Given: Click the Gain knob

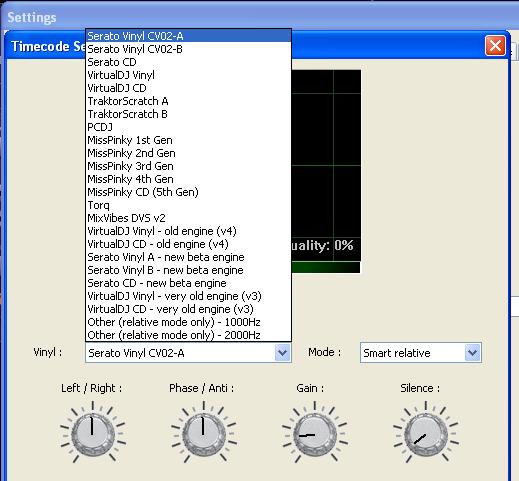Looking at the screenshot, I should click(x=315, y=433).
